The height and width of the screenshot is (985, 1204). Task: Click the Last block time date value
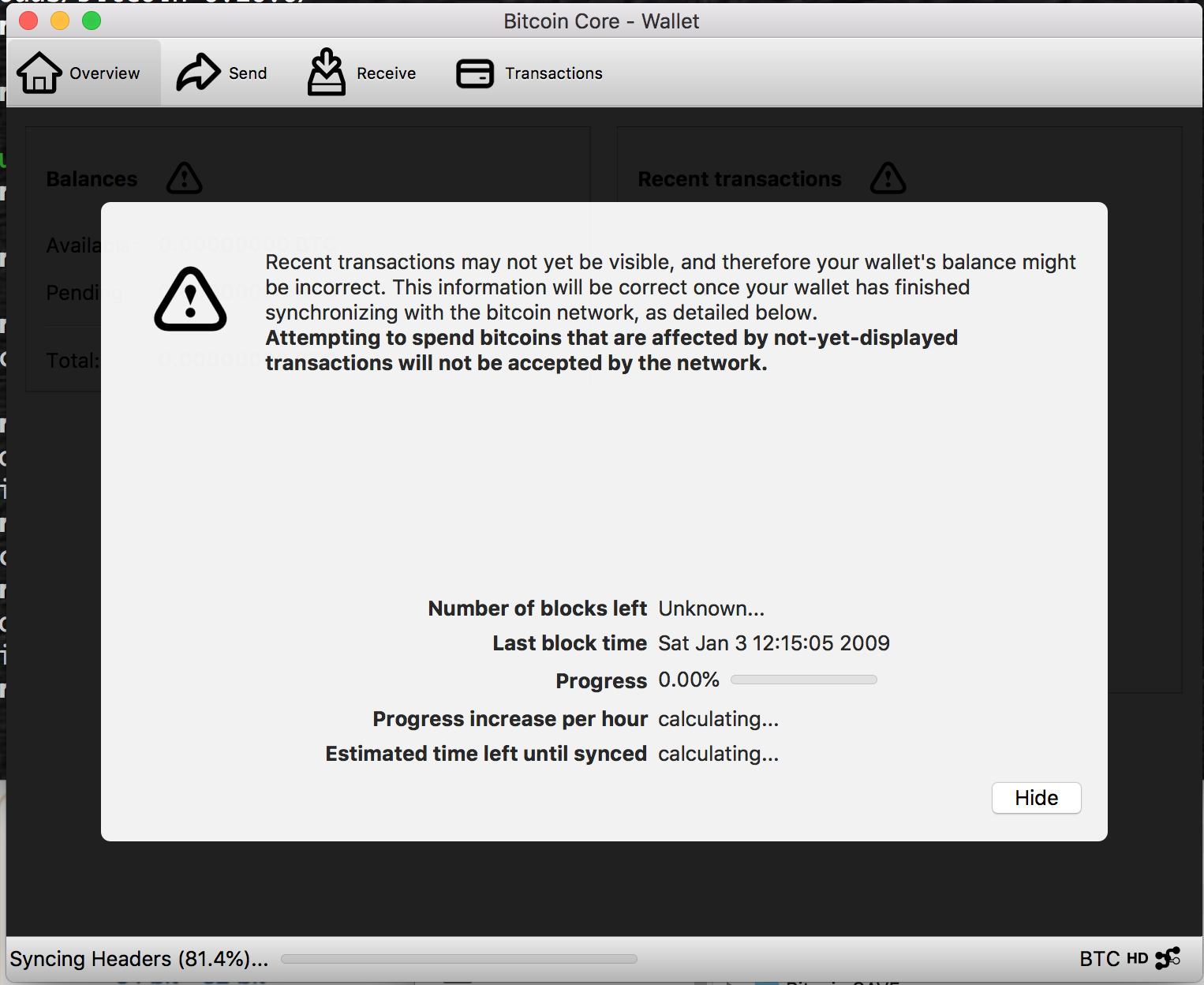tap(773, 643)
